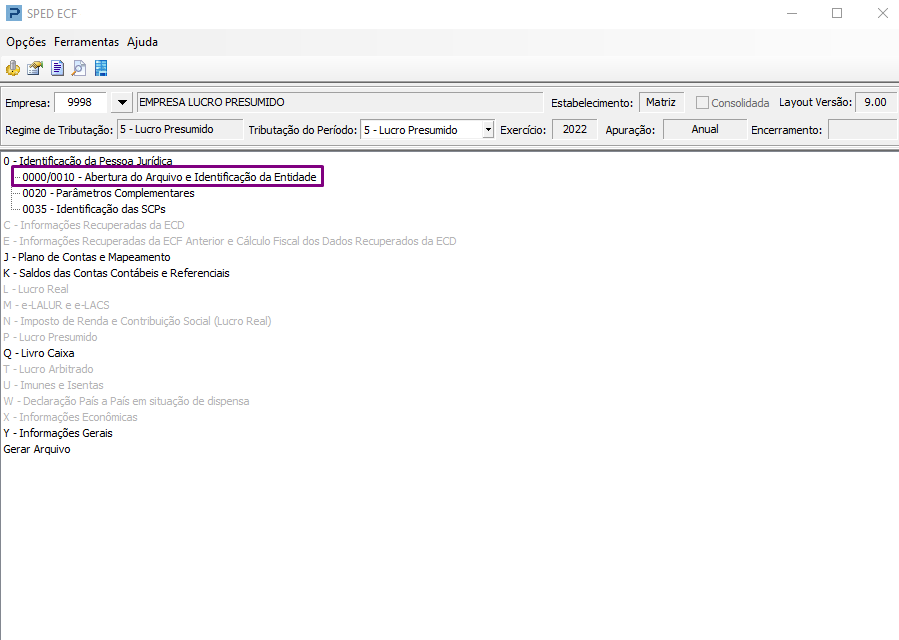Toggle the Consolidada checkbox
This screenshot has height=640, width=899.
(x=702, y=103)
